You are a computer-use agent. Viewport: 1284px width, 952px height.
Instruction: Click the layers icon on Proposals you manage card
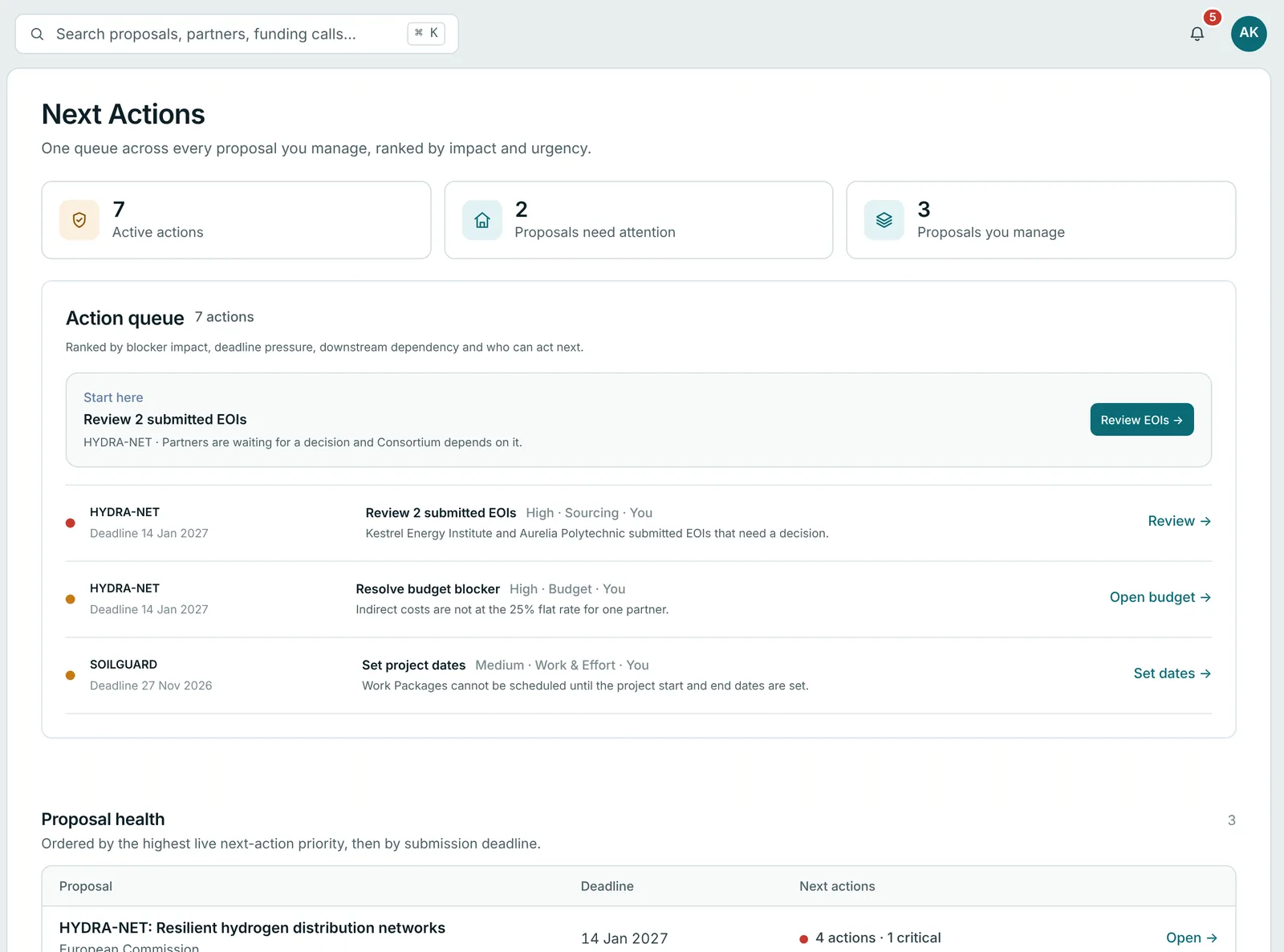884,220
